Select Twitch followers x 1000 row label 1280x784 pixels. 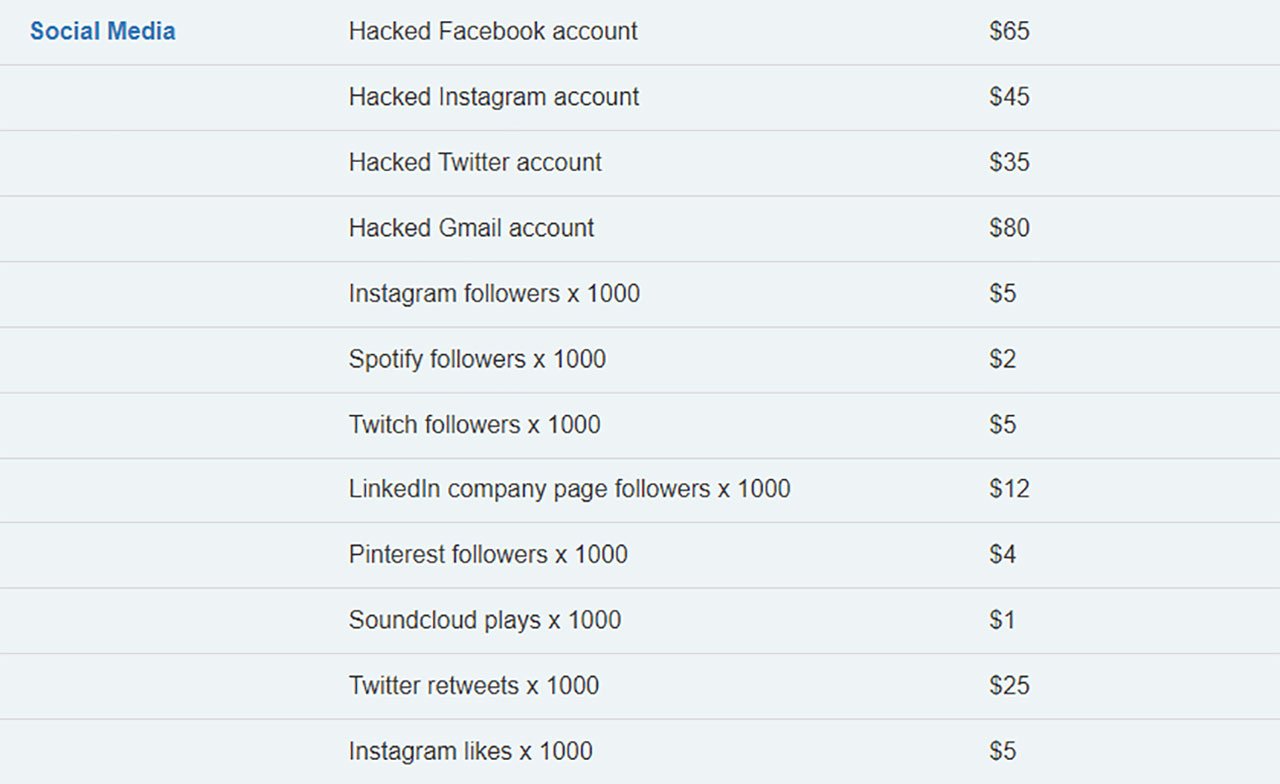(474, 424)
